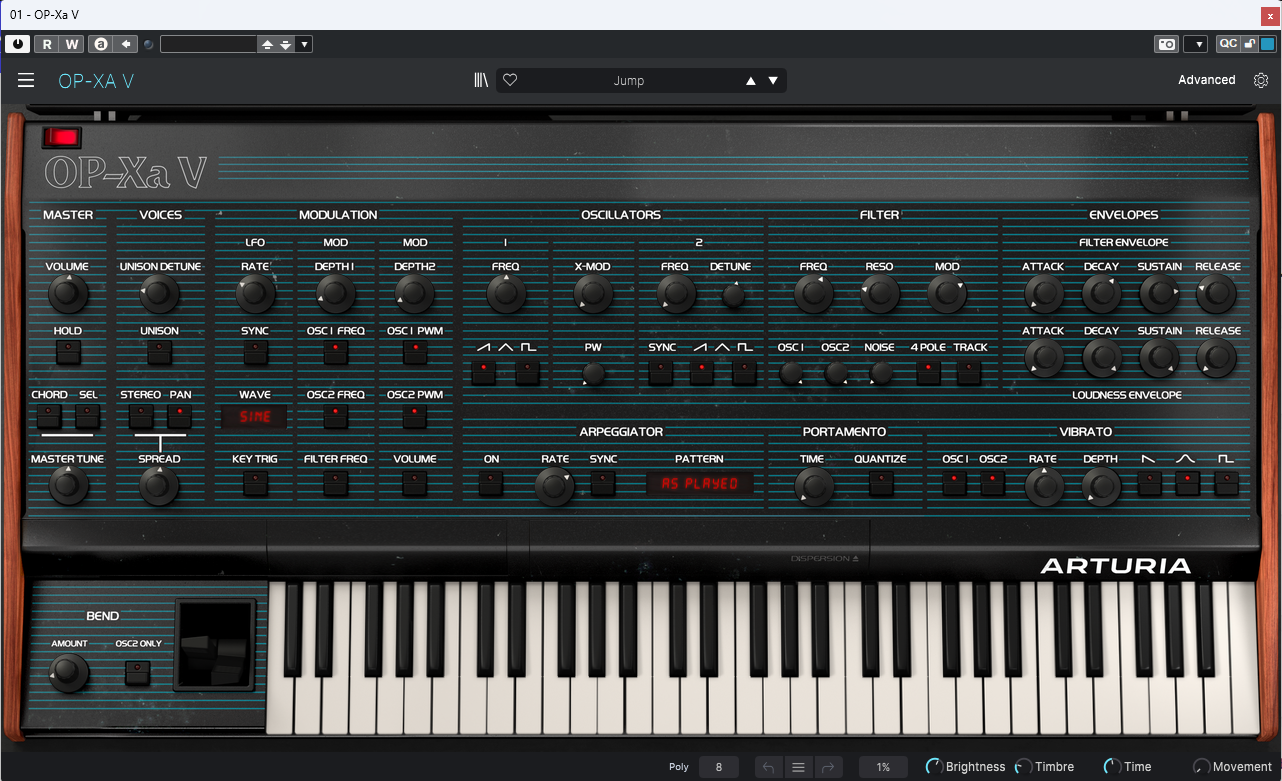Toggle plugin bypass power button
1282x781 pixels.
click(x=18, y=44)
